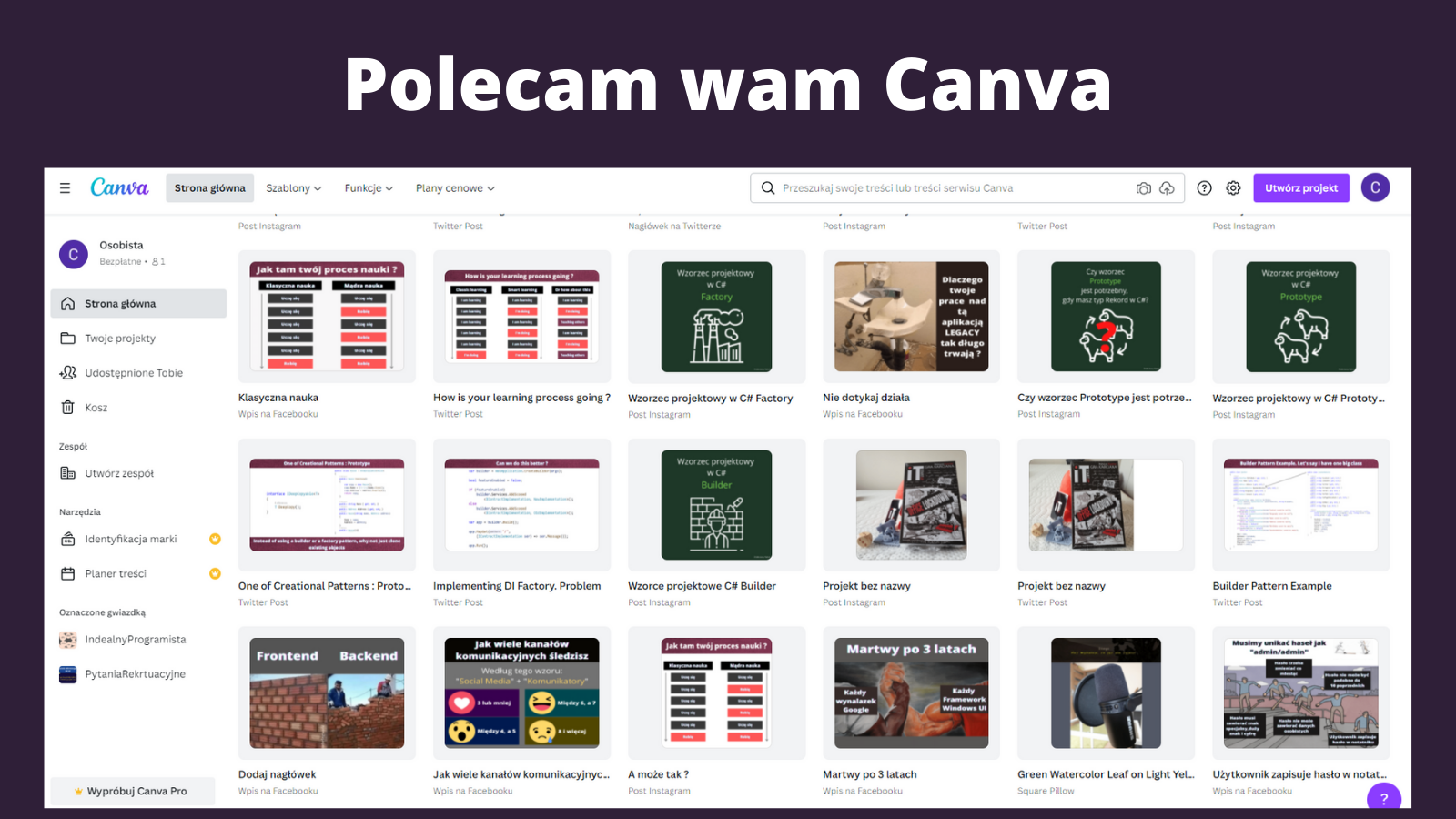Open the purple account avatar in the top bar

1375,187
